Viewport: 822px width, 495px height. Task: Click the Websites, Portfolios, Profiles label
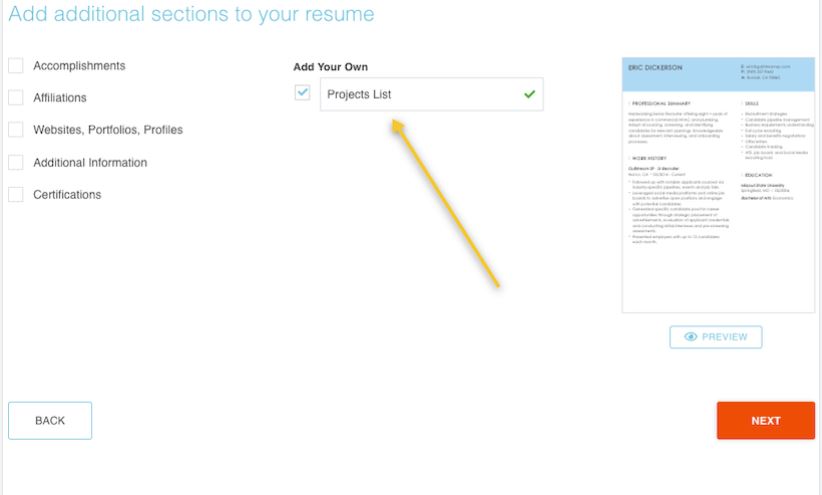coord(108,130)
